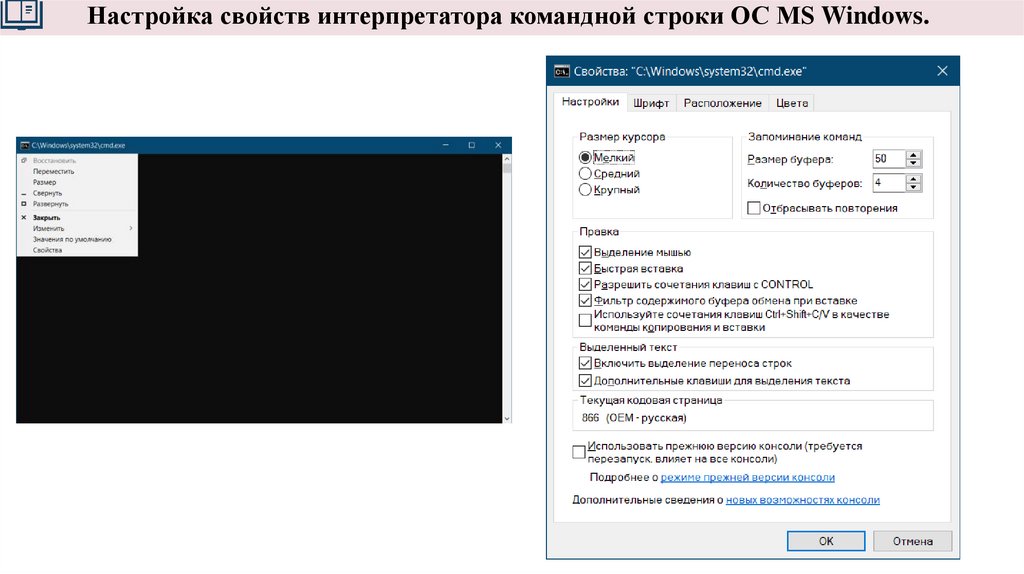The width and height of the screenshot is (1024, 574).
Task: Open the новых возможностях консоли link
Action: pyautogui.click(x=803, y=500)
